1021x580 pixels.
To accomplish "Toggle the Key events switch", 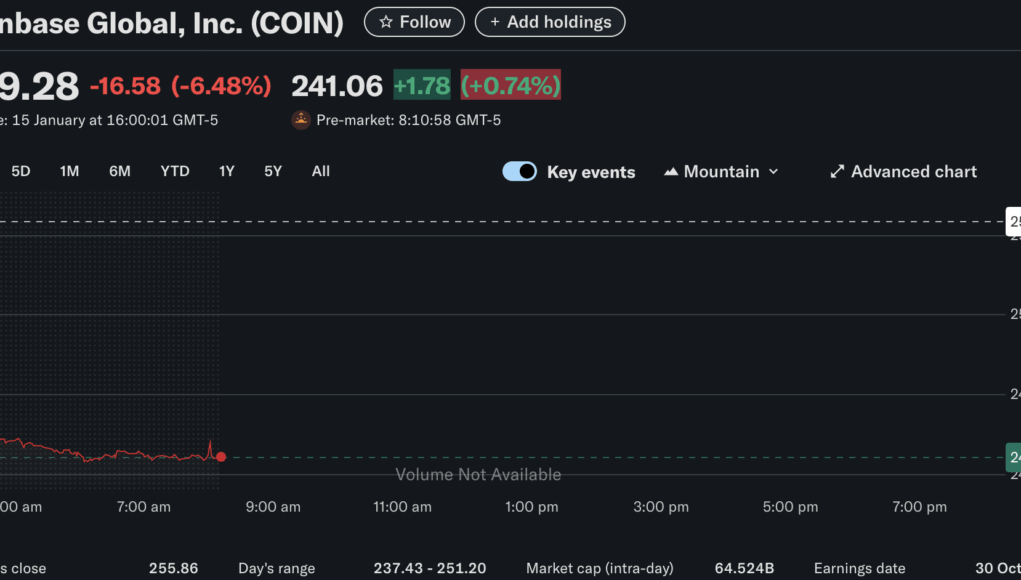I will click(x=520, y=172).
